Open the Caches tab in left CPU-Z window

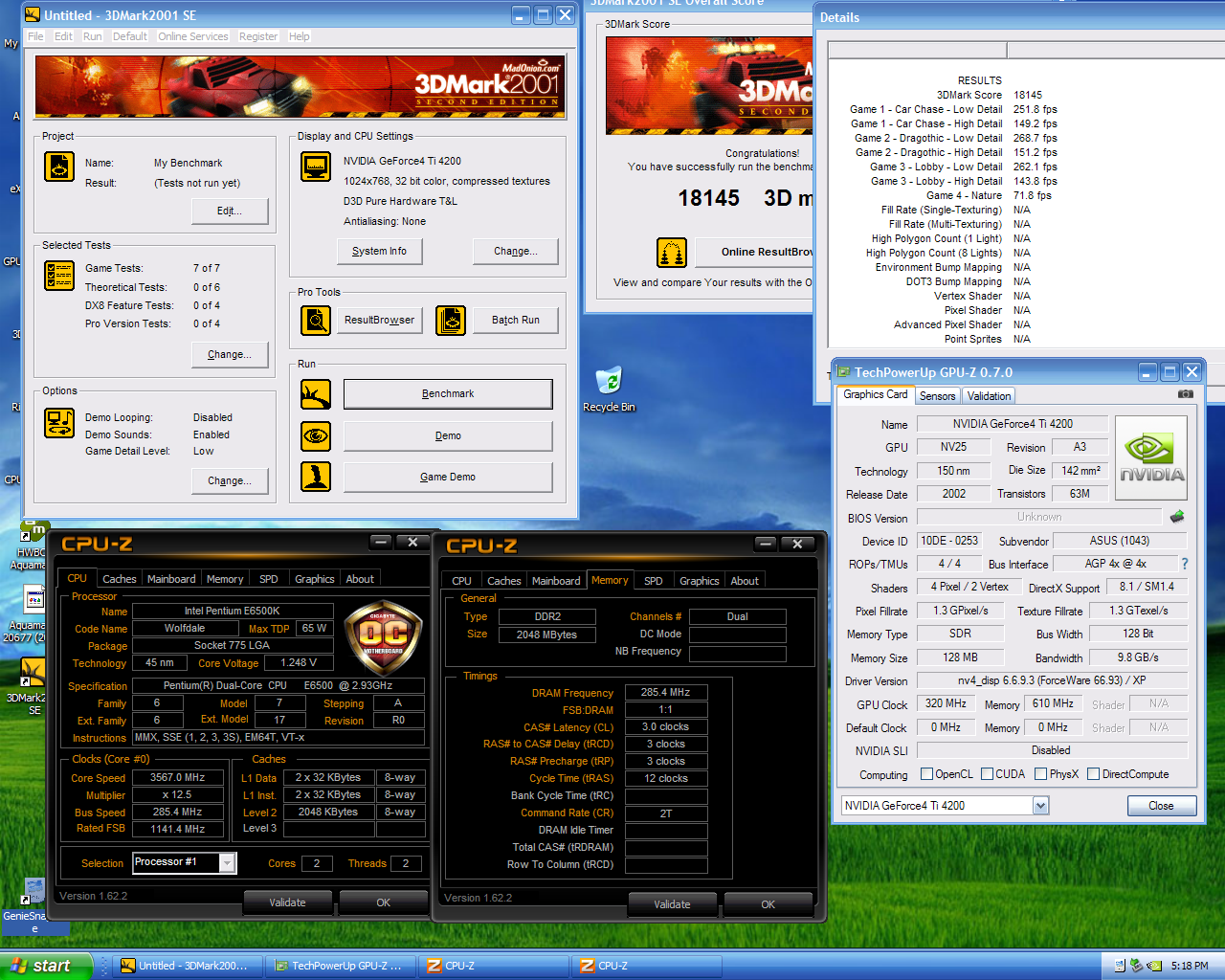tap(119, 579)
